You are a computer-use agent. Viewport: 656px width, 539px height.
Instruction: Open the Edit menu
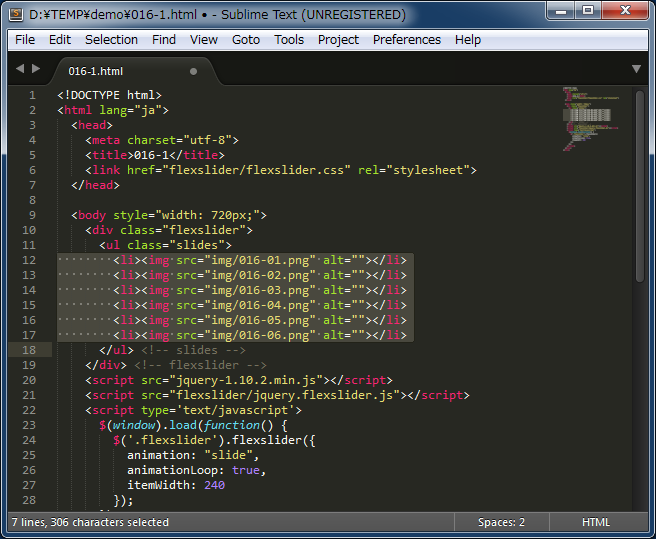[x=60, y=40]
